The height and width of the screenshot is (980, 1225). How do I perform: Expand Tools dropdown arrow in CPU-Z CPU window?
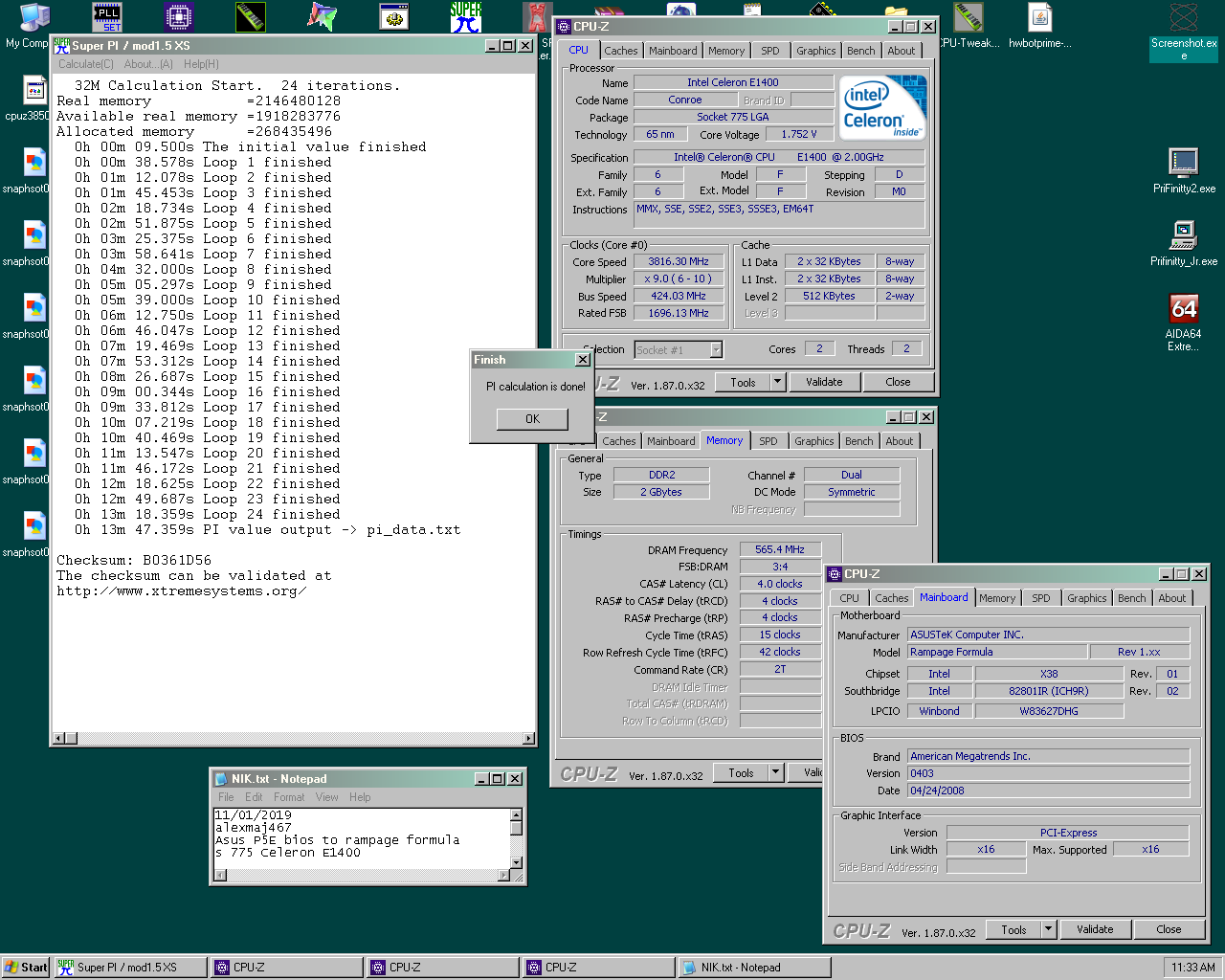[777, 382]
